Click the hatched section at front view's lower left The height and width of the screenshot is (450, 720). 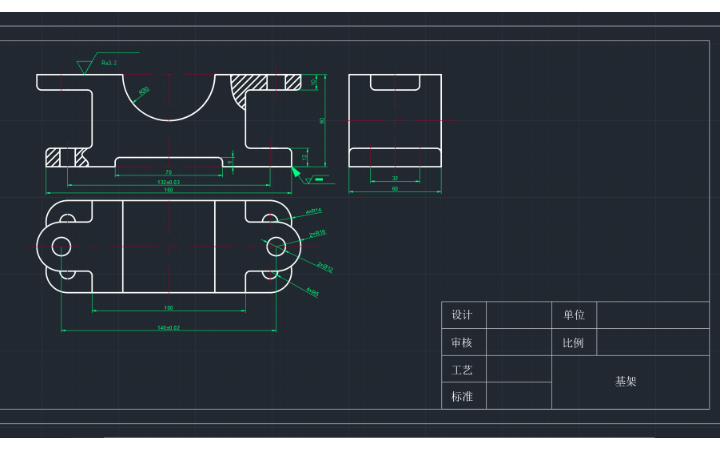[x=52, y=157]
